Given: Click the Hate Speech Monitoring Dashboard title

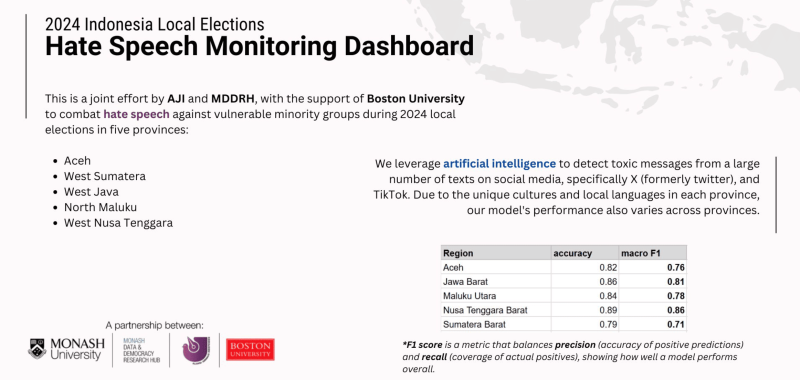Looking at the screenshot, I should [x=259, y=46].
